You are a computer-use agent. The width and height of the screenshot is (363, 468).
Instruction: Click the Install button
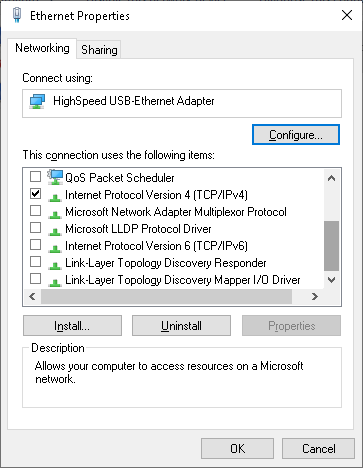pyautogui.click(x=72, y=326)
